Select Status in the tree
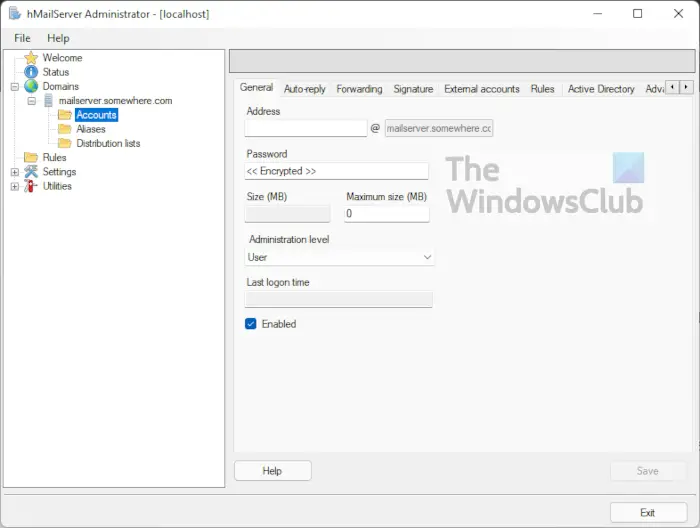Image resolution: width=700 pixels, height=528 pixels. click(x=56, y=72)
